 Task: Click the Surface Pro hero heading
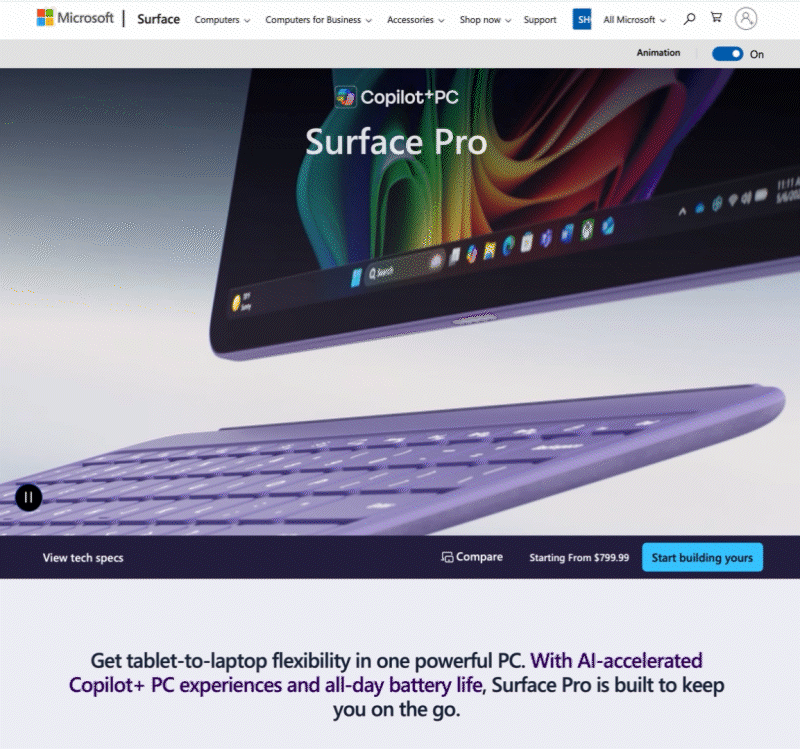pyautogui.click(x=396, y=142)
